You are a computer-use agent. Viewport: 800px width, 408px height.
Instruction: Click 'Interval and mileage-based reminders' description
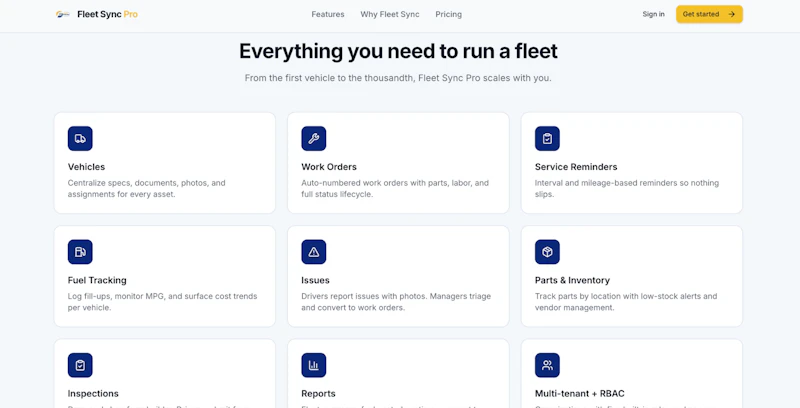(627, 188)
